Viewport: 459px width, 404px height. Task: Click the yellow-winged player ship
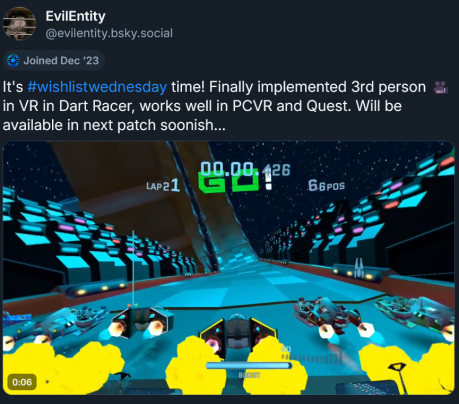coord(237,333)
